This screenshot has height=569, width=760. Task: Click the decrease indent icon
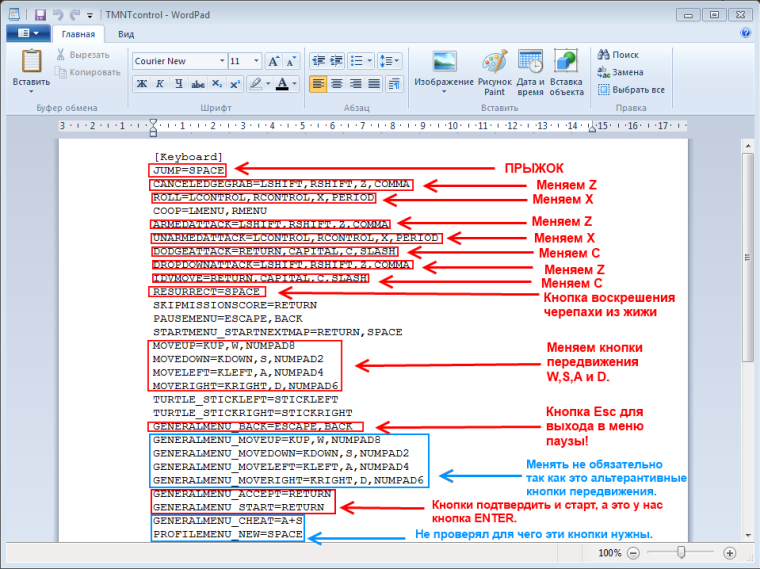tap(318, 61)
